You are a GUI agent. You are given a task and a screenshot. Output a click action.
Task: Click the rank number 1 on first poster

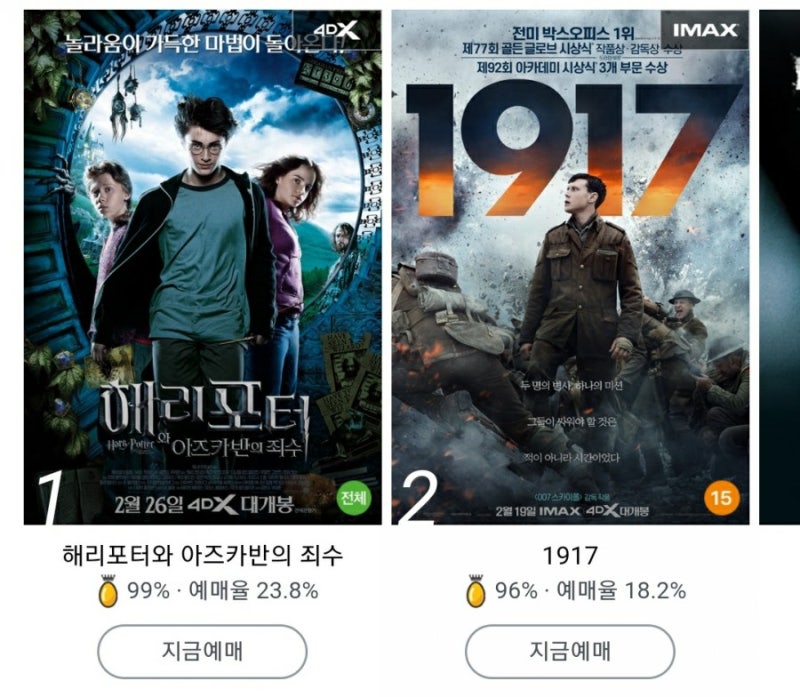pos(50,497)
